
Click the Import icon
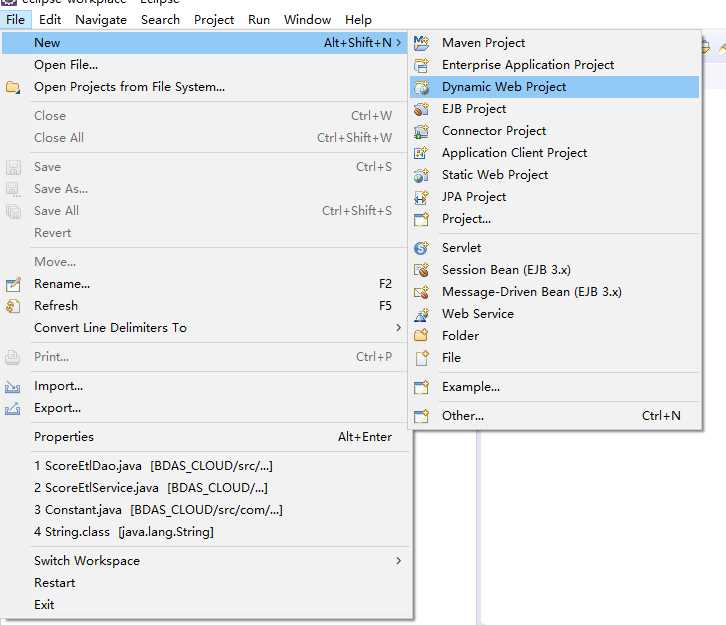pos(13,386)
